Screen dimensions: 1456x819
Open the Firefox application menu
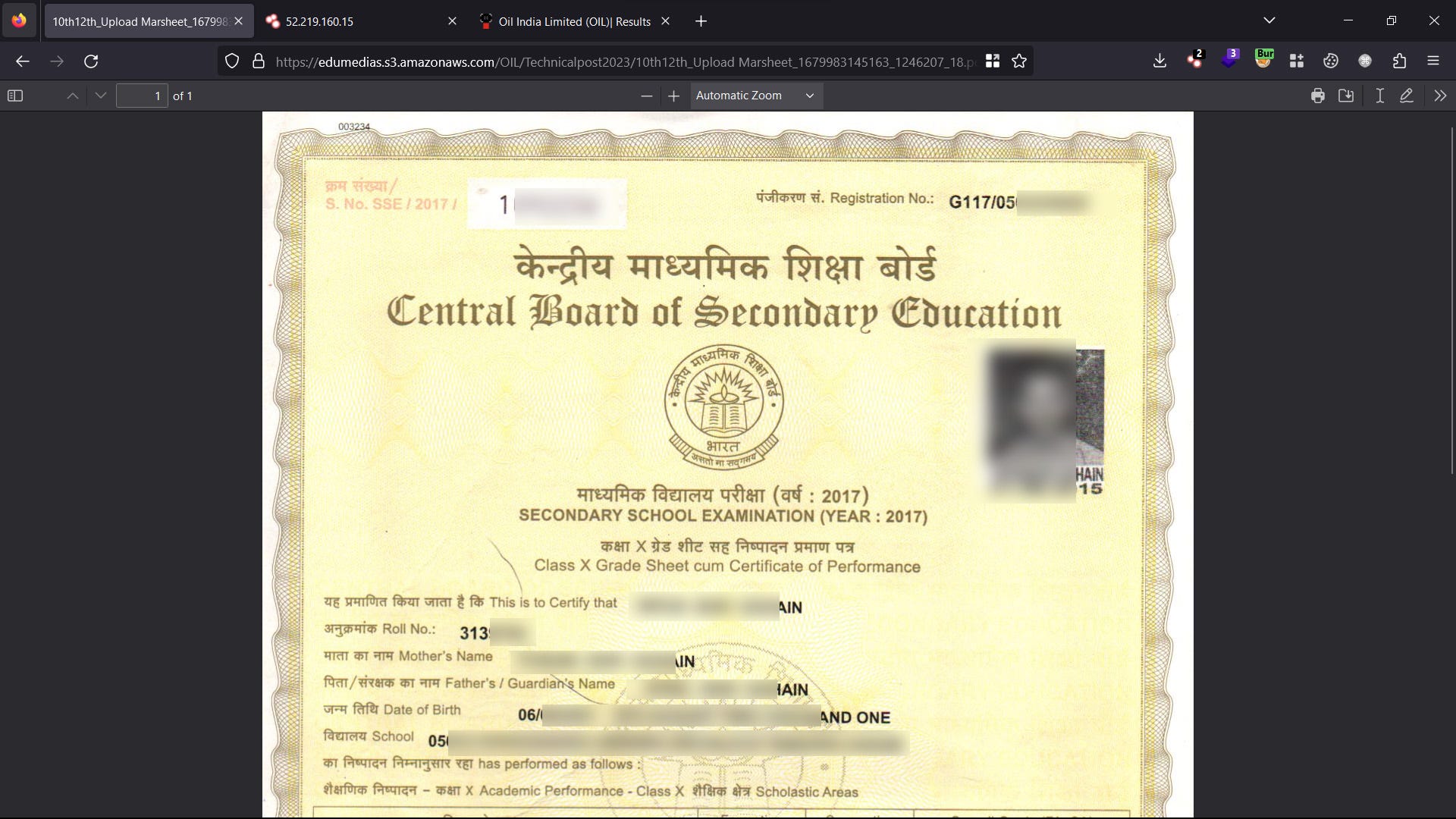click(1433, 61)
